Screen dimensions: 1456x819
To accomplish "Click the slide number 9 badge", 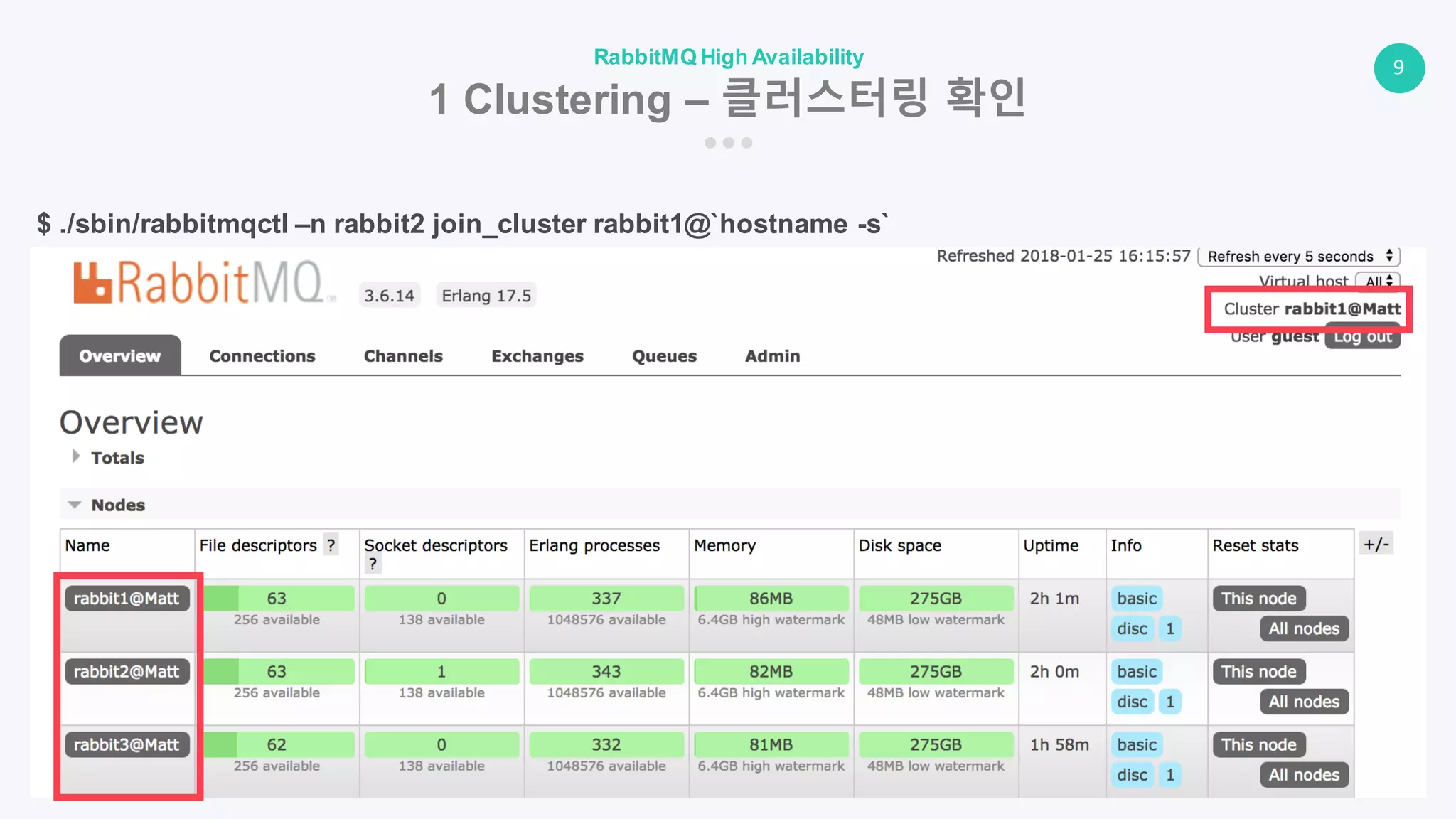I will pos(1398,68).
